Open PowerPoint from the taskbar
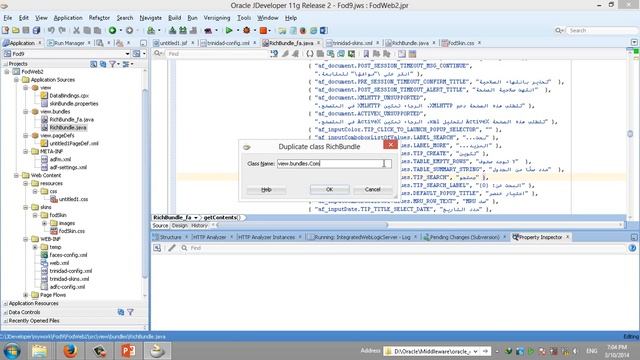The height and width of the screenshot is (360, 640). (x=128, y=351)
